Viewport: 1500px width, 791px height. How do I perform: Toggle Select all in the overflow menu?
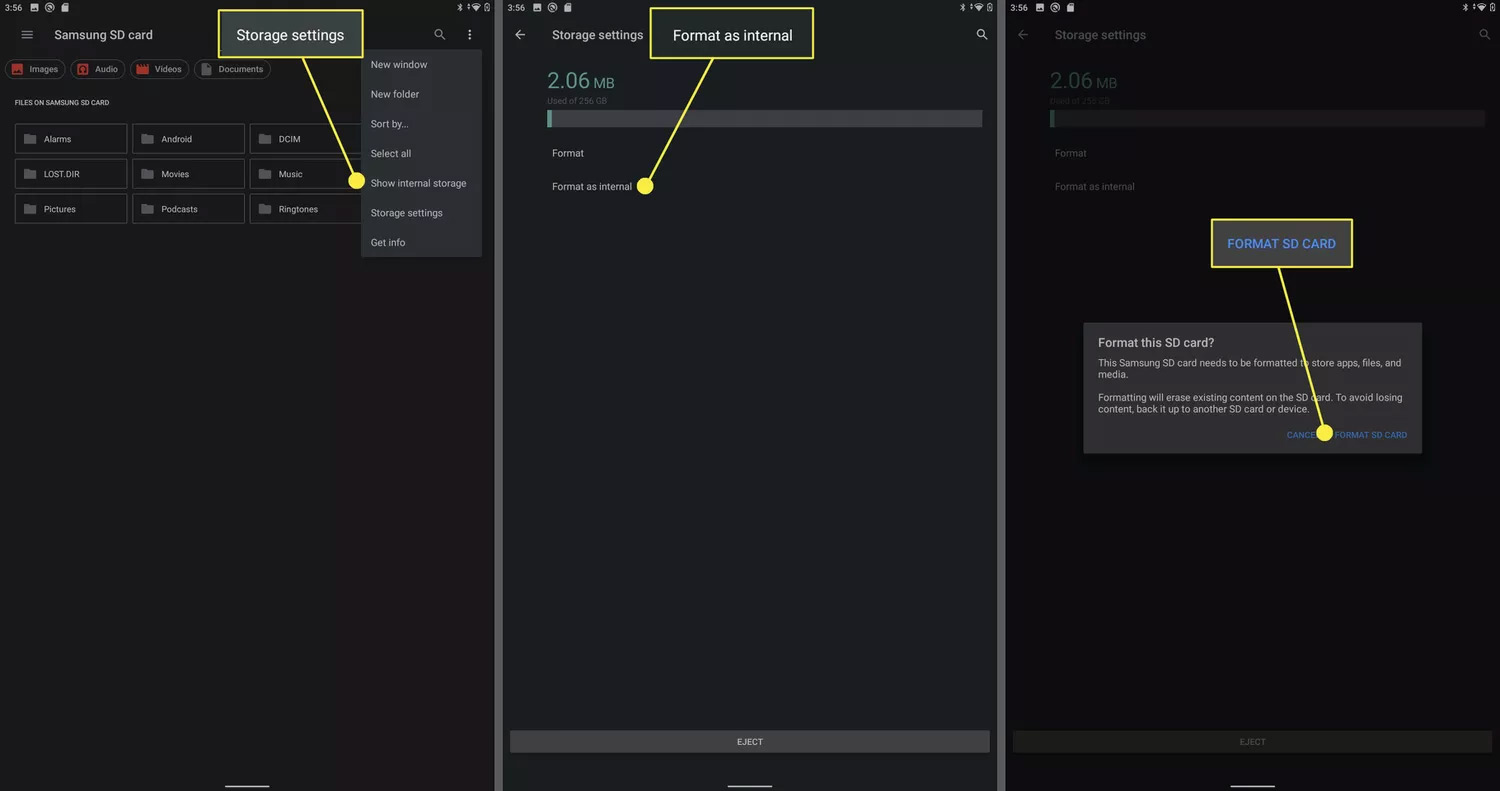(x=390, y=153)
